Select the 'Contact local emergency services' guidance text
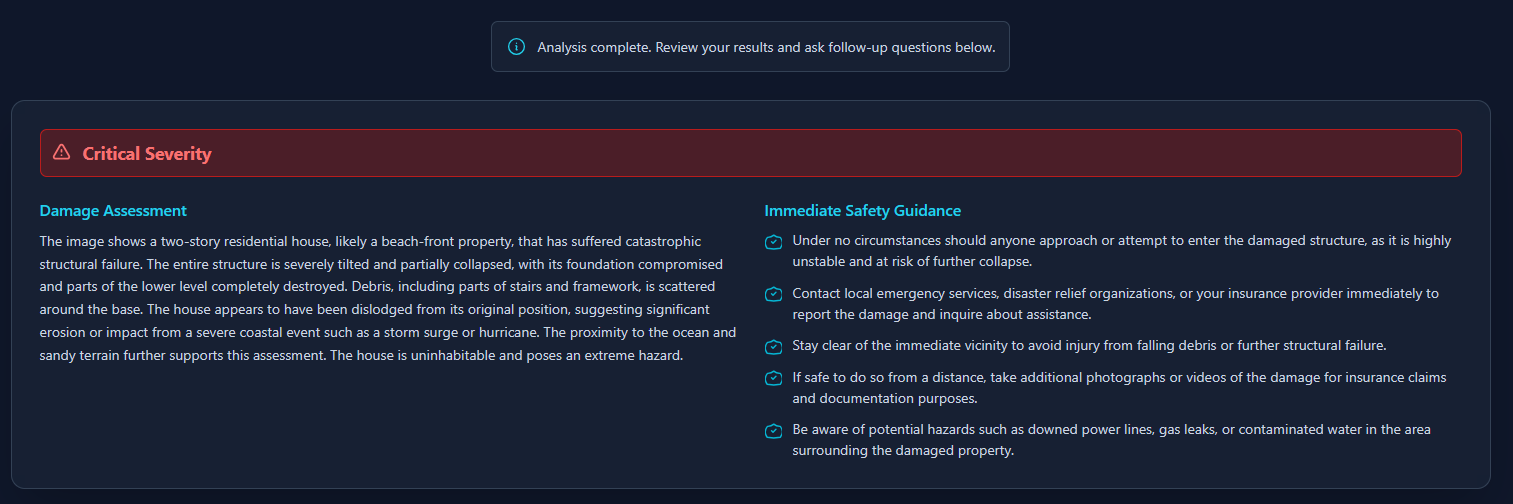1513x504 pixels. pos(1116,303)
